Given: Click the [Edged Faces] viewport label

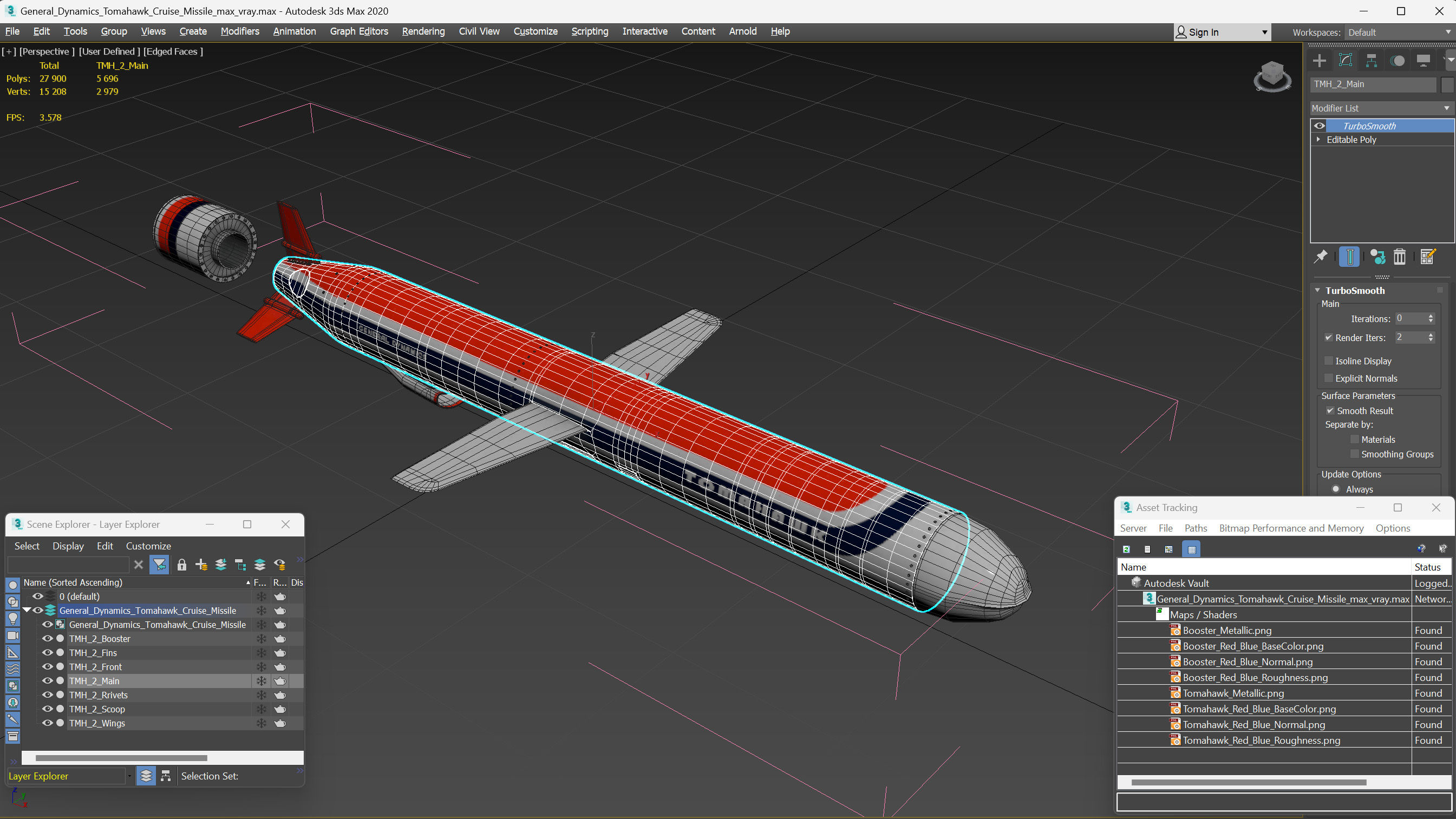Looking at the screenshot, I should [x=173, y=51].
